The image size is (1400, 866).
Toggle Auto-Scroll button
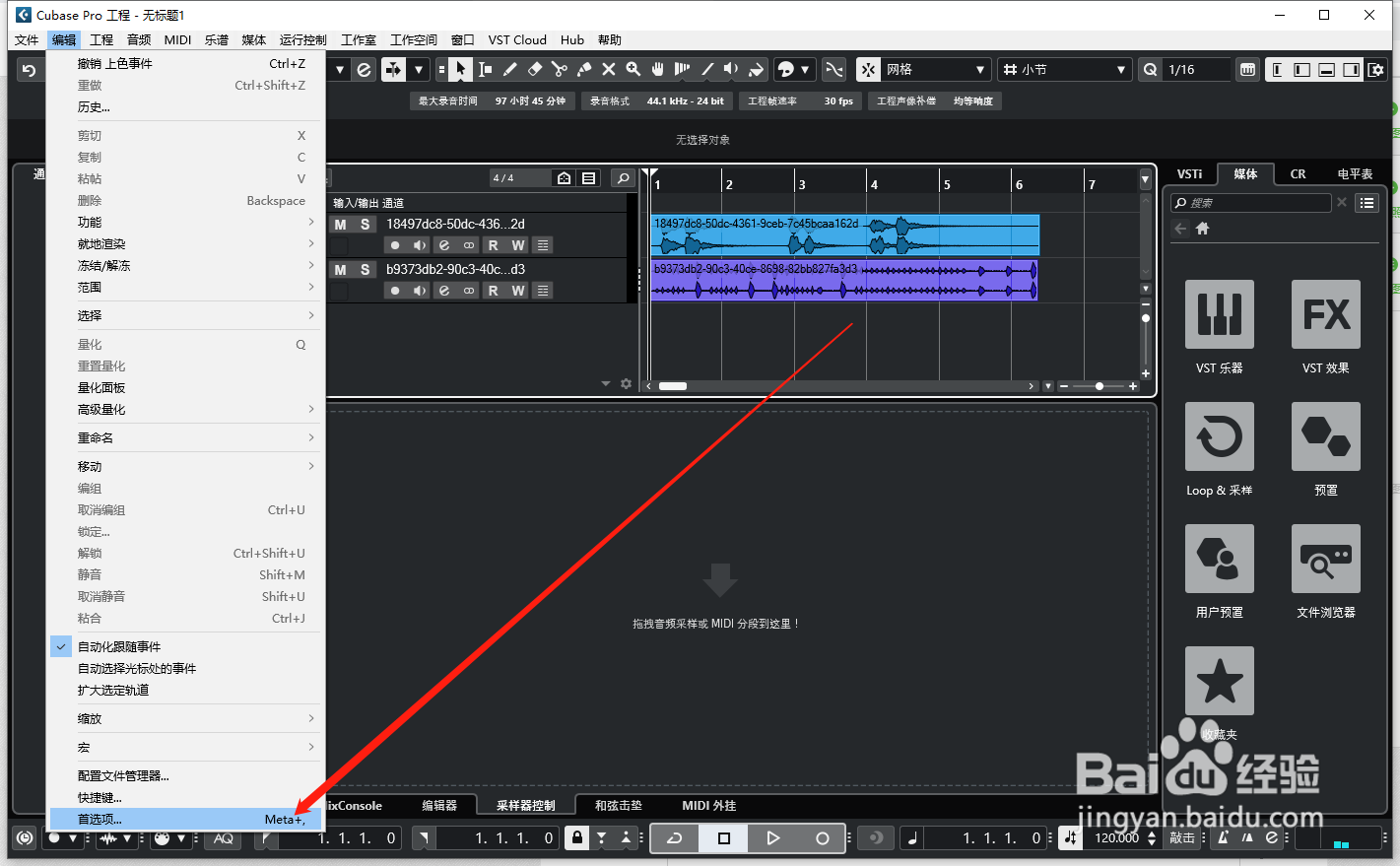tap(393, 69)
